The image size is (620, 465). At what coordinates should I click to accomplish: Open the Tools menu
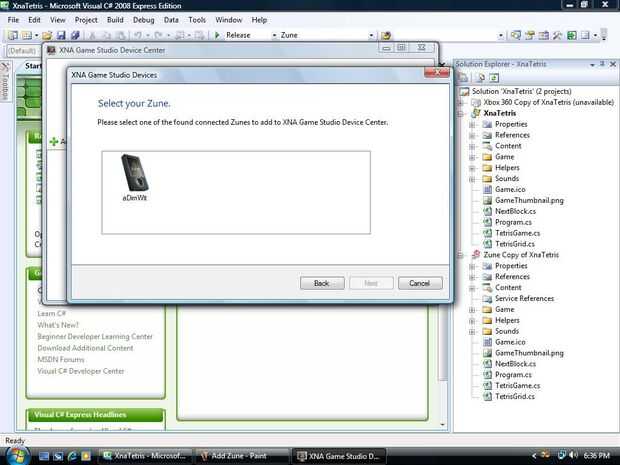coord(197,20)
